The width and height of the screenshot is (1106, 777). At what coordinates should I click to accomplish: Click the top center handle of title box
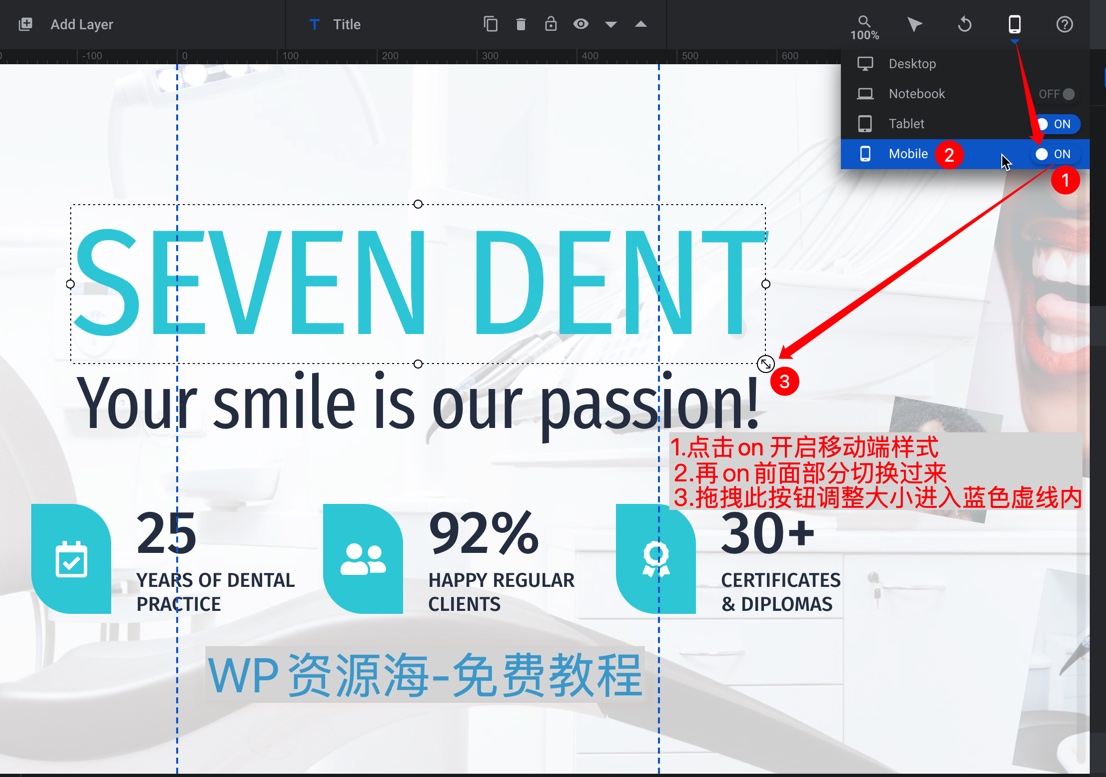coord(418,204)
